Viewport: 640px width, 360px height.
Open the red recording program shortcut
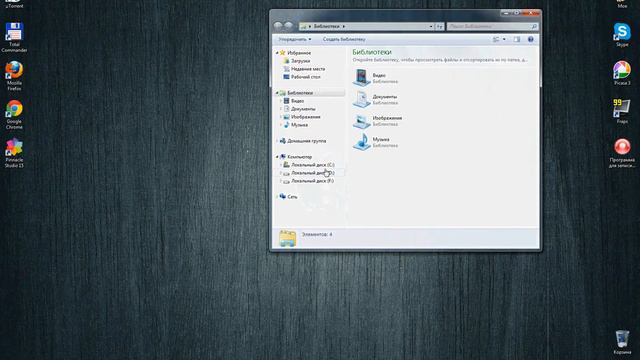tap(622, 153)
